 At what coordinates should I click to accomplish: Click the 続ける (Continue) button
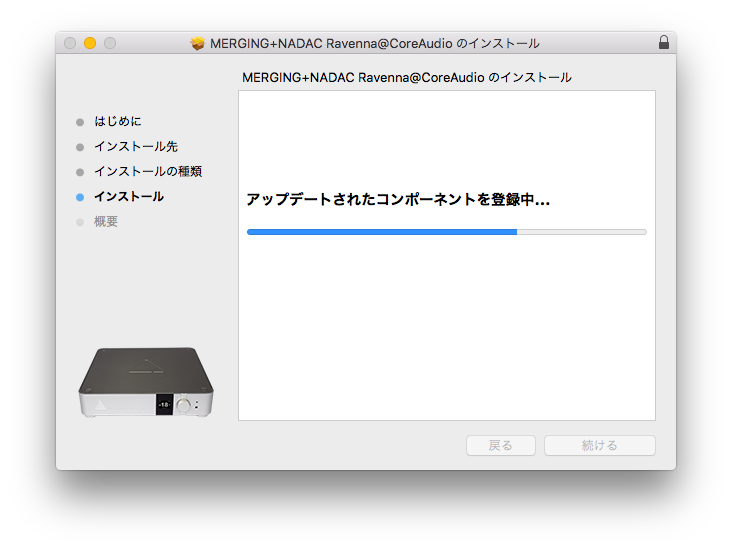pos(599,445)
